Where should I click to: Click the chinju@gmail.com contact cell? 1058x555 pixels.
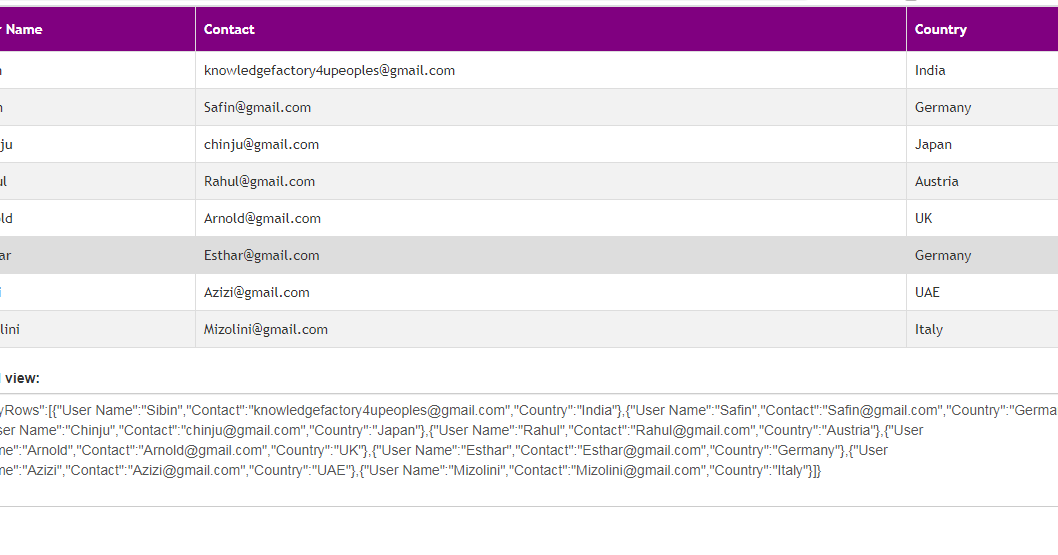tap(261, 144)
